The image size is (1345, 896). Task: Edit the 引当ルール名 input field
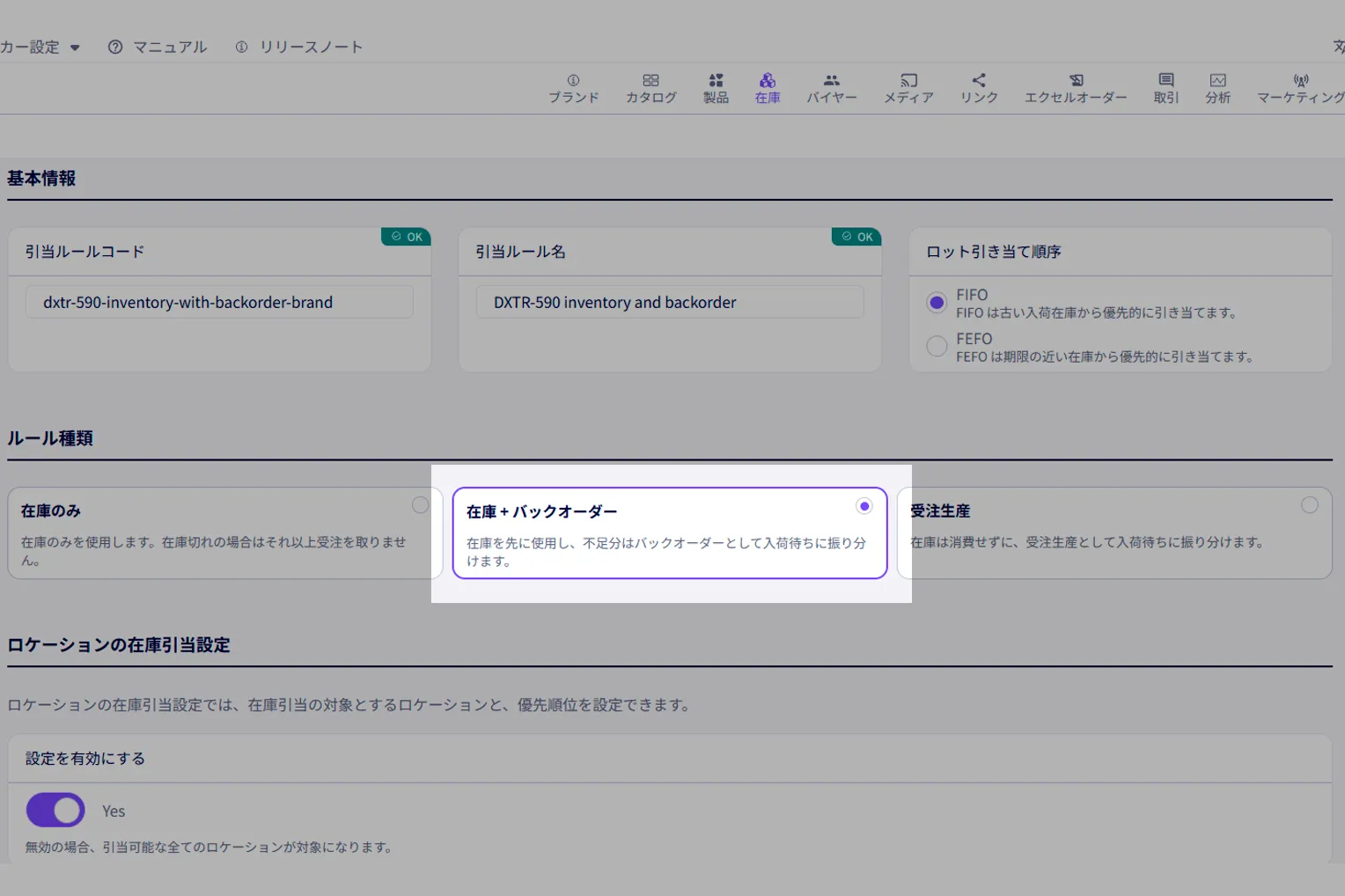point(670,302)
